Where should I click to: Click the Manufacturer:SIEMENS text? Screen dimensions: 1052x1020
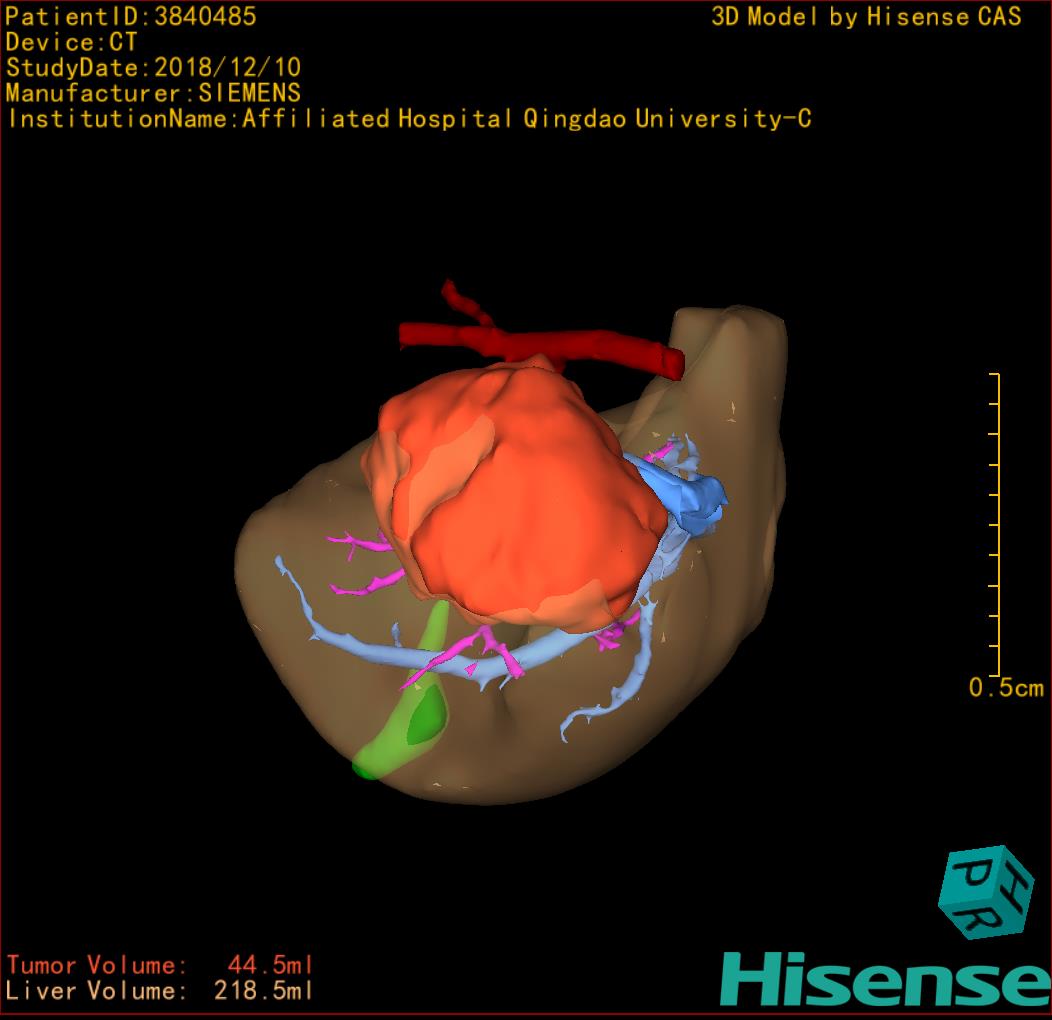(x=153, y=93)
